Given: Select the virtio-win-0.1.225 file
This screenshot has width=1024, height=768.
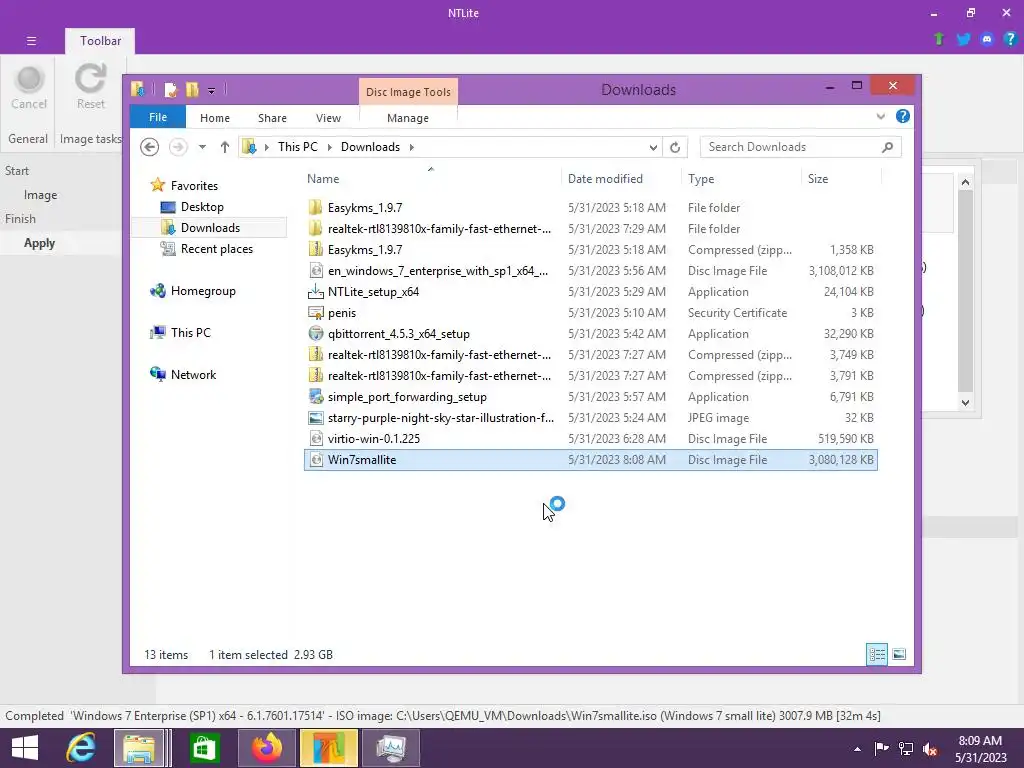Looking at the screenshot, I should pos(590,439).
